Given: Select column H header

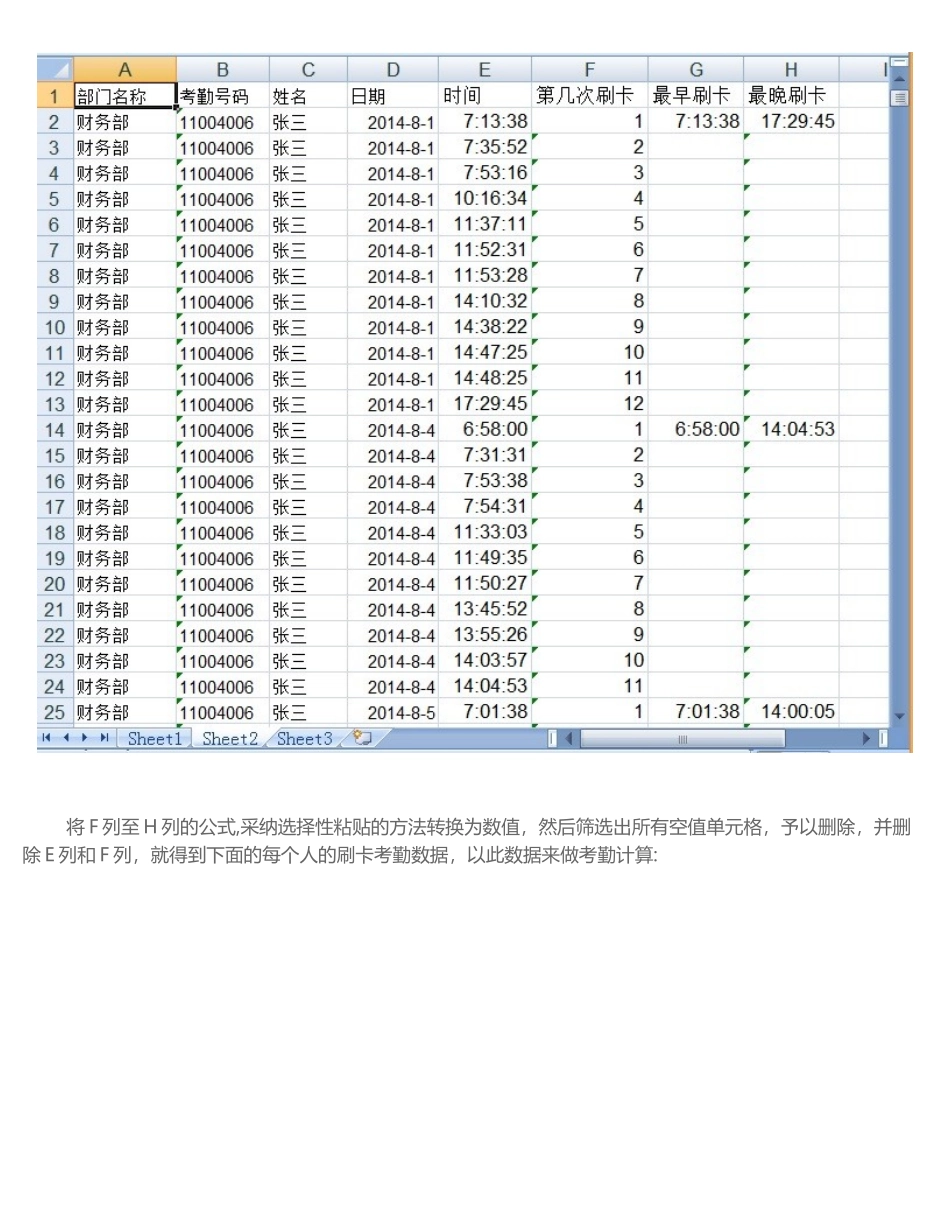Looking at the screenshot, I should point(791,70).
